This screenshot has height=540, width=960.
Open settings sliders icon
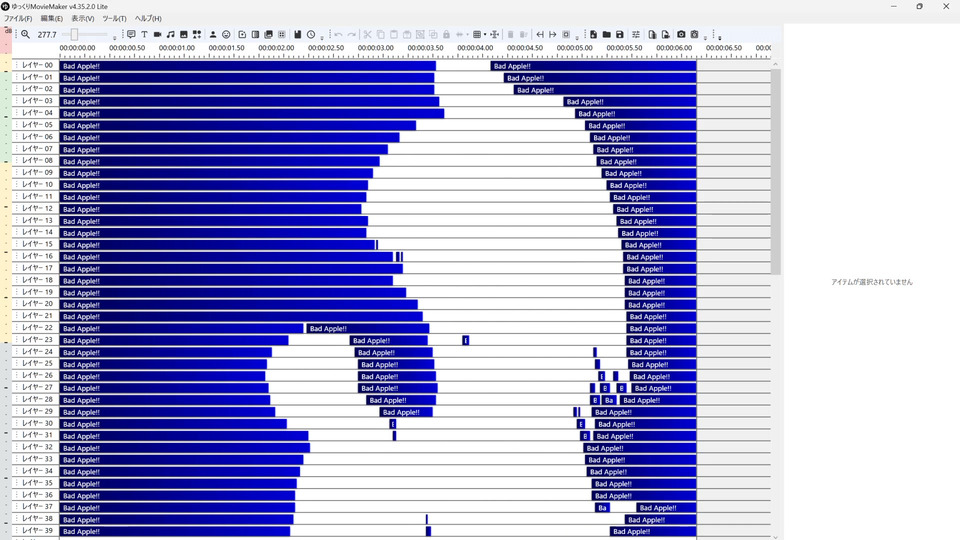coord(636,34)
